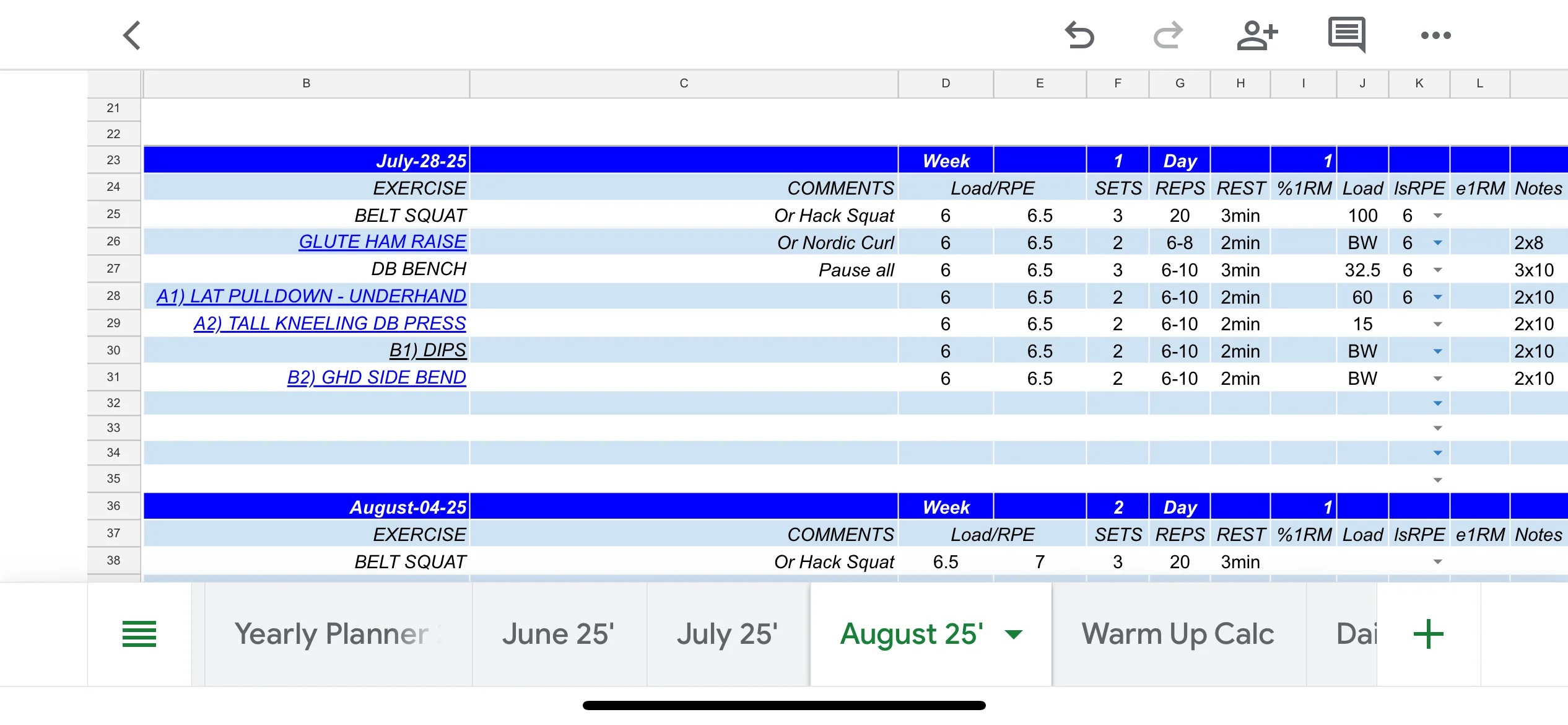Viewport: 1568px width, 725px height.
Task: Open GLUTE HAM RAISE link
Action: 382,242
